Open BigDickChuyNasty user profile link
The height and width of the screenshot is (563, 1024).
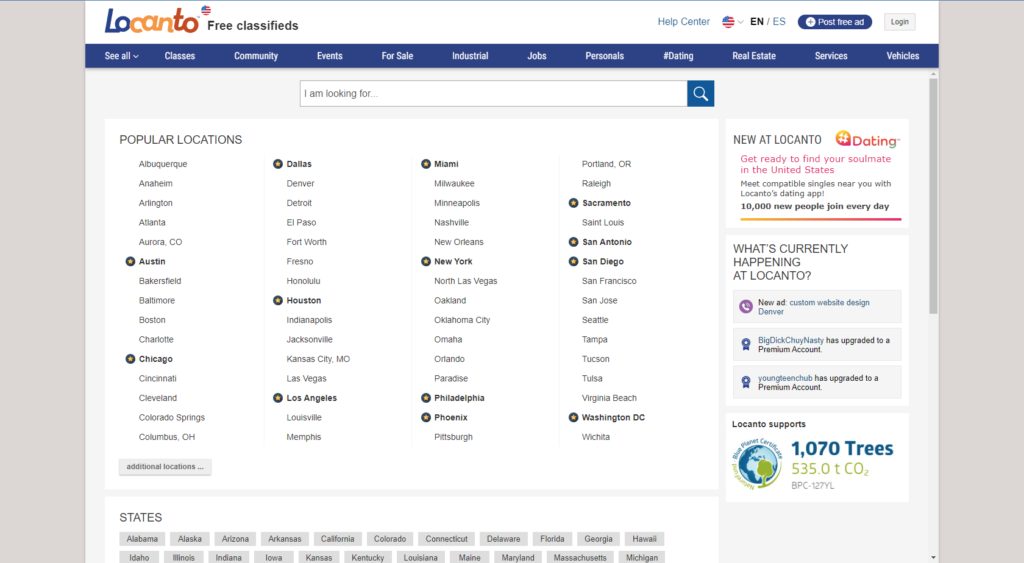790,340
